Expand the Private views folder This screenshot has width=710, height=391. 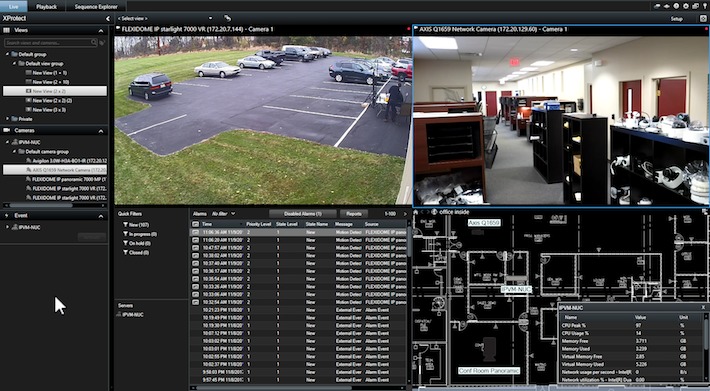[7, 119]
